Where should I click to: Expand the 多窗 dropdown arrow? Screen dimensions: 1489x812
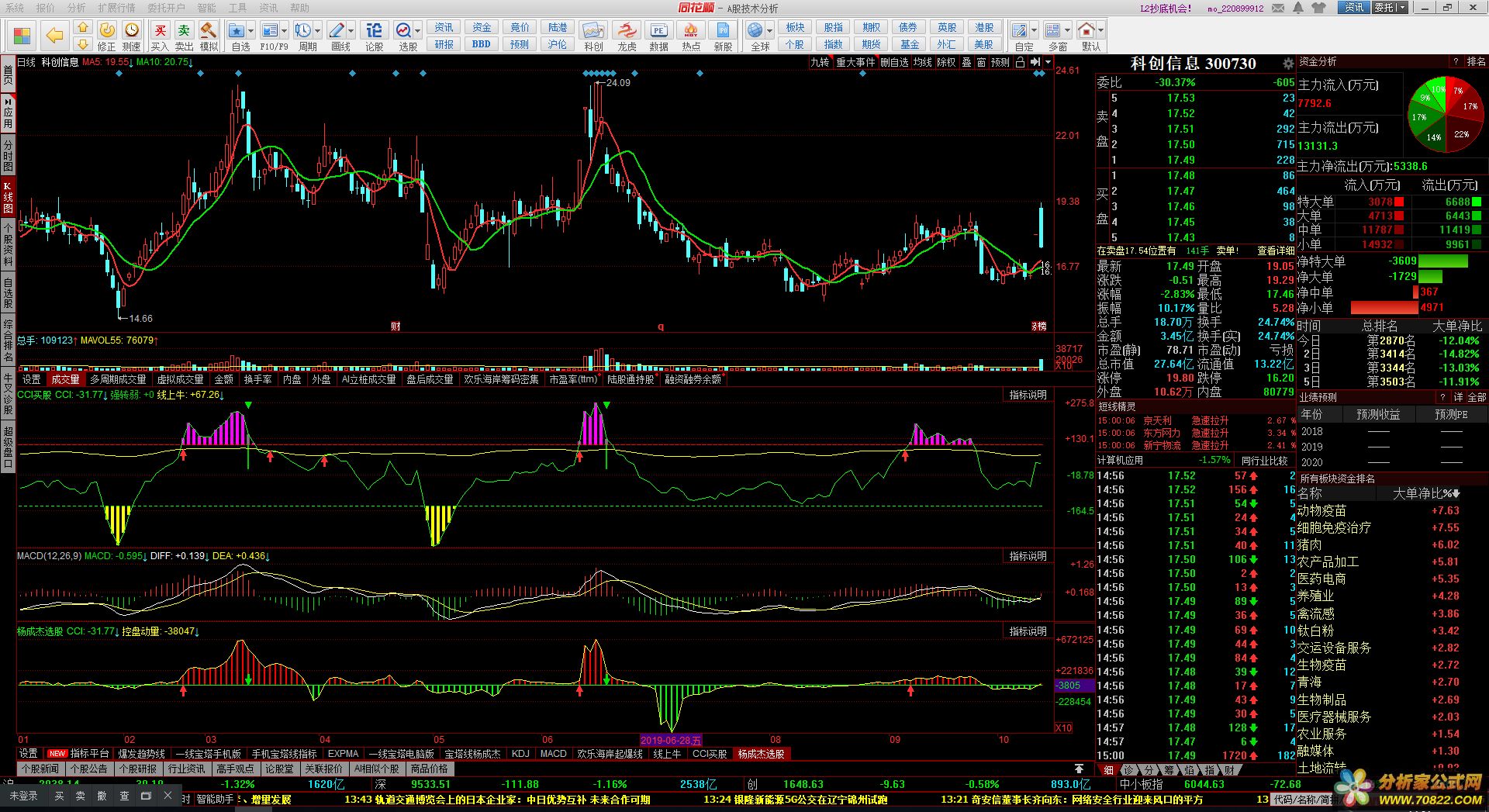1067,31
